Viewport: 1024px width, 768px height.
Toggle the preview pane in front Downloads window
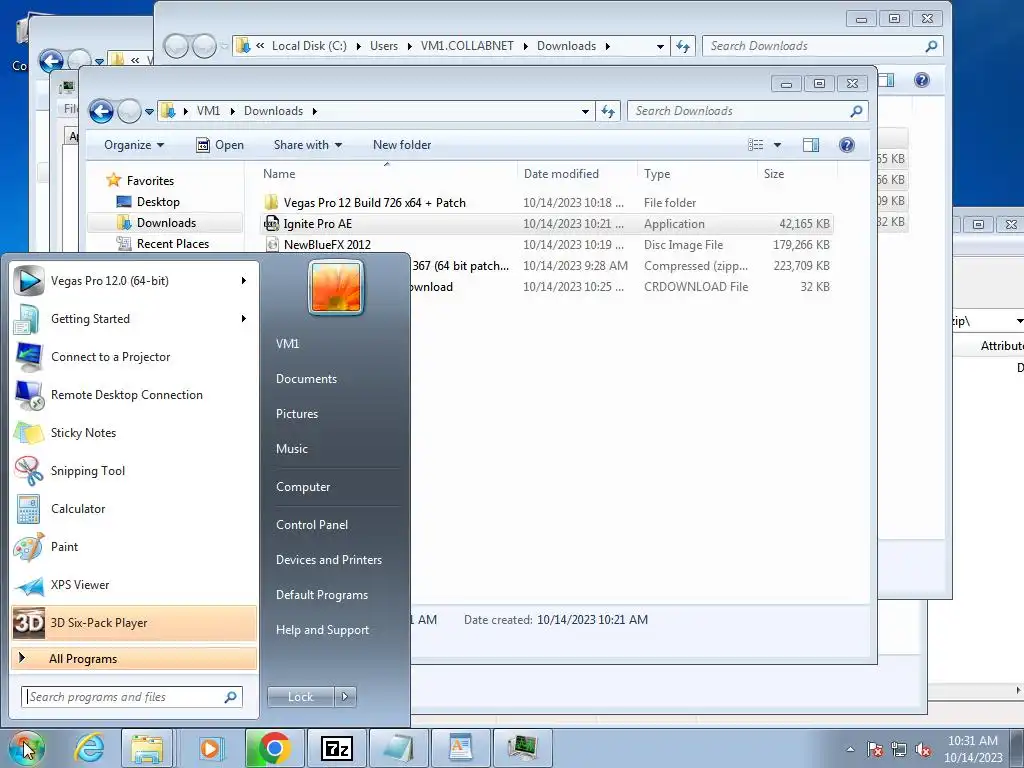pyautogui.click(x=810, y=145)
